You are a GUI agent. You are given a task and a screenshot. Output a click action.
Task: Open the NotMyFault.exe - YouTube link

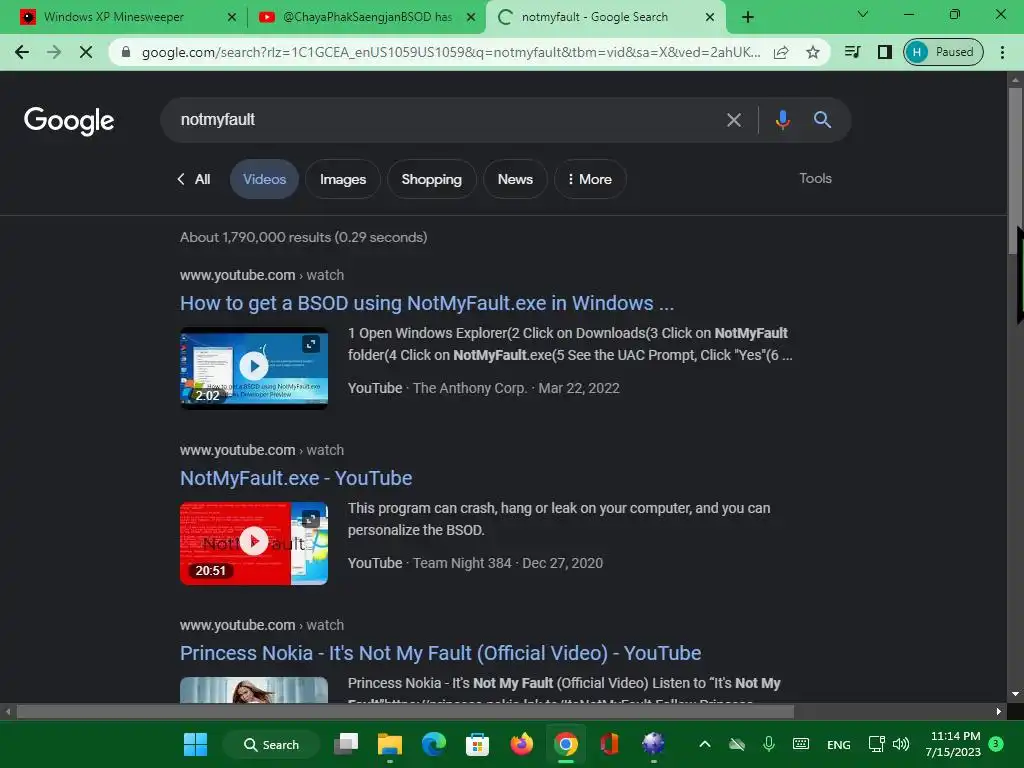pyautogui.click(x=296, y=478)
